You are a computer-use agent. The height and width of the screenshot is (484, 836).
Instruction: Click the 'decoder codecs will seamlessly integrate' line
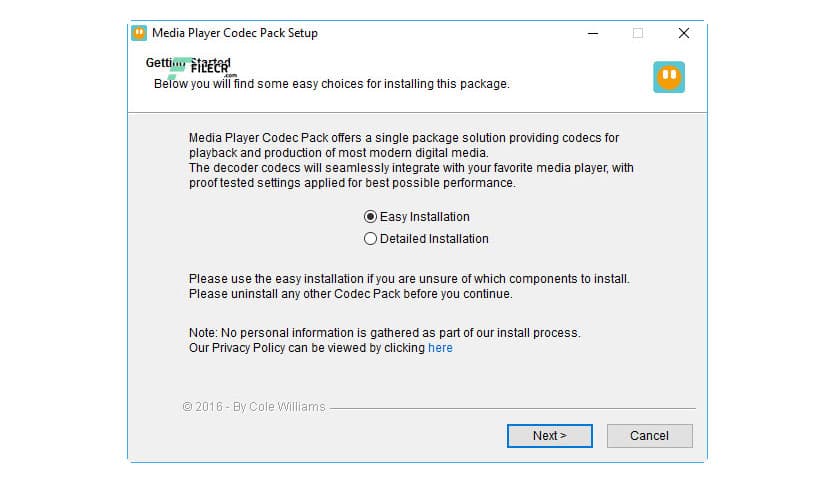point(411,168)
